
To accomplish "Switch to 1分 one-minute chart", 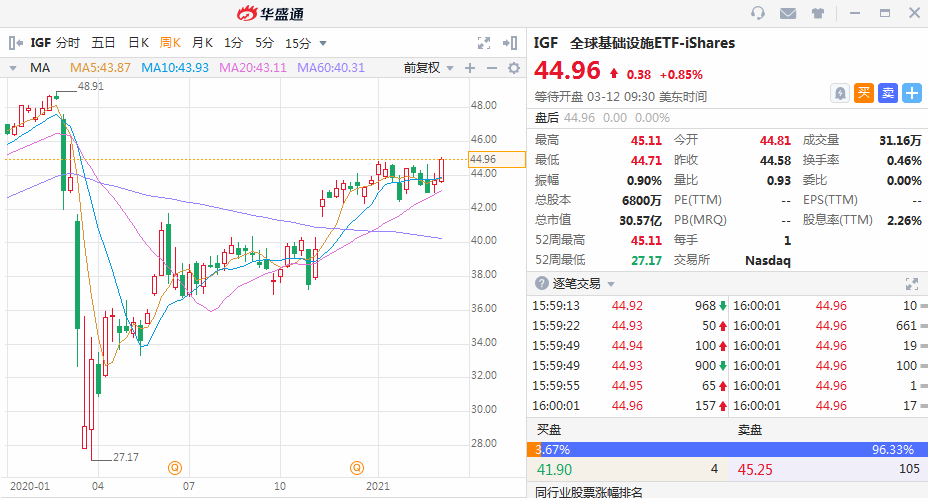I will pyautogui.click(x=233, y=43).
